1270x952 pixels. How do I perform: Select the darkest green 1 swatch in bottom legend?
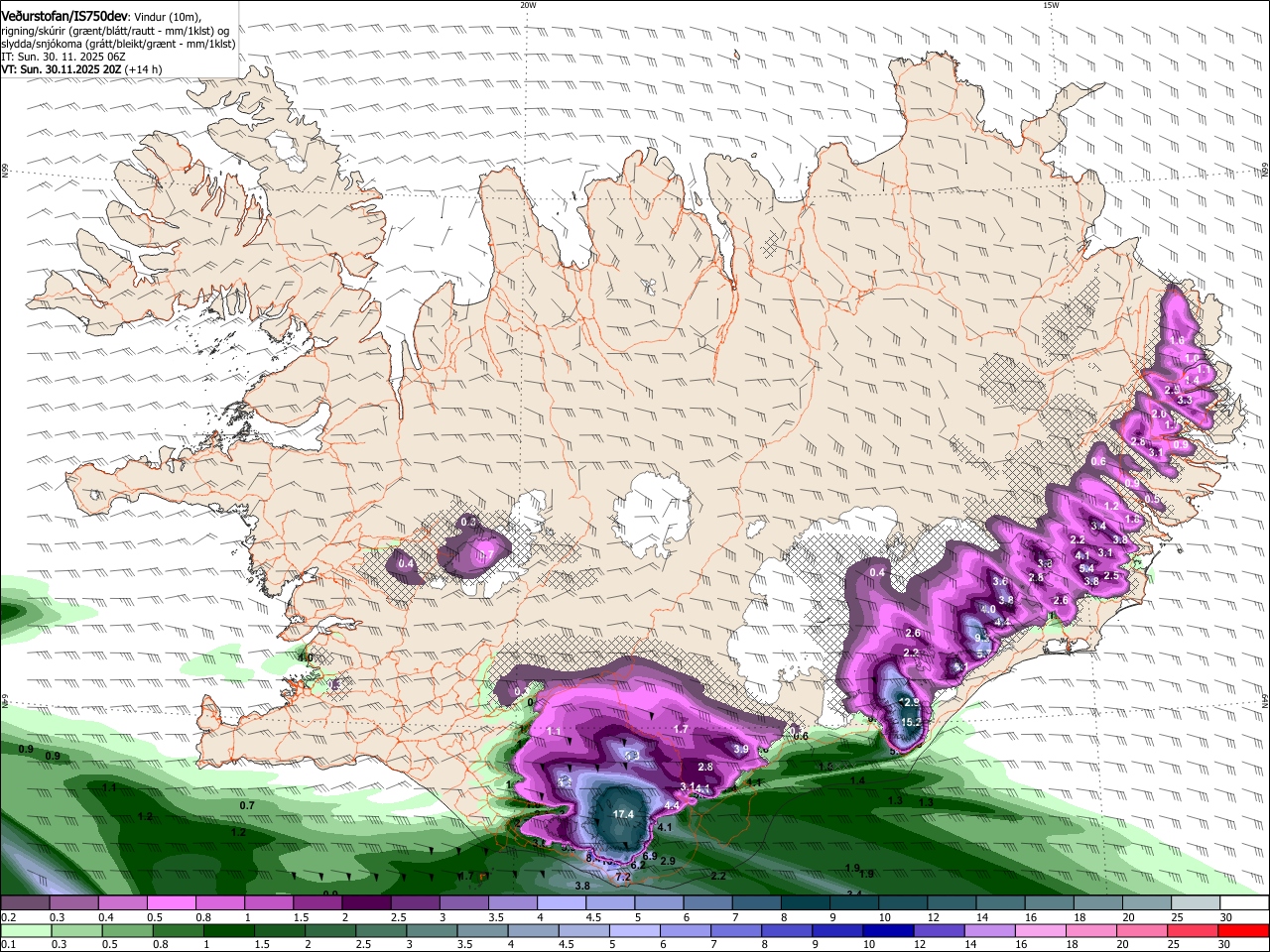[x=228, y=931]
